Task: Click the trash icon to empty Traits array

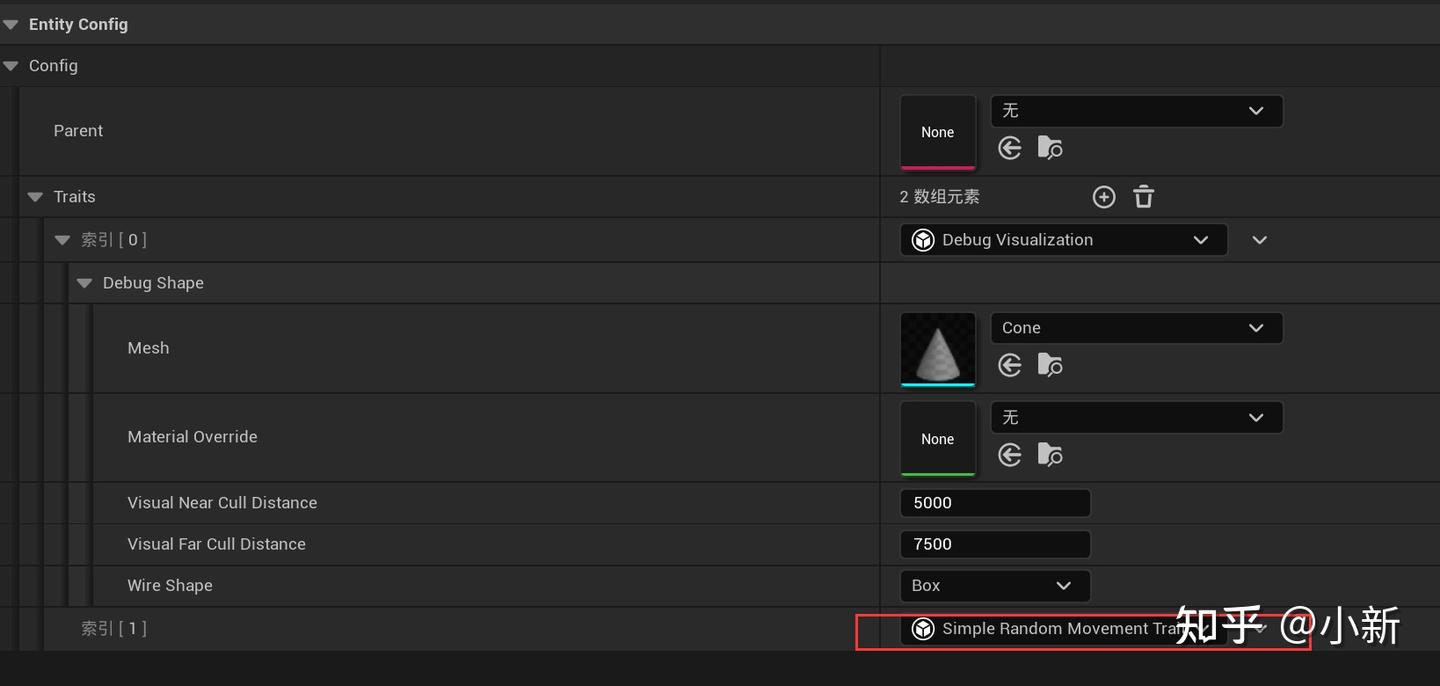Action: tap(1144, 197)
